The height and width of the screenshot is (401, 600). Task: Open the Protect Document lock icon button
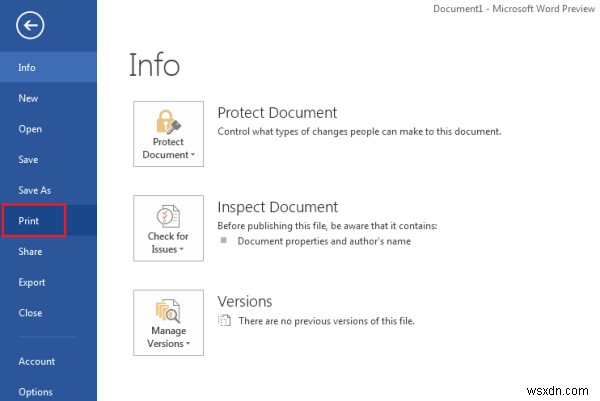pos(168,134)
